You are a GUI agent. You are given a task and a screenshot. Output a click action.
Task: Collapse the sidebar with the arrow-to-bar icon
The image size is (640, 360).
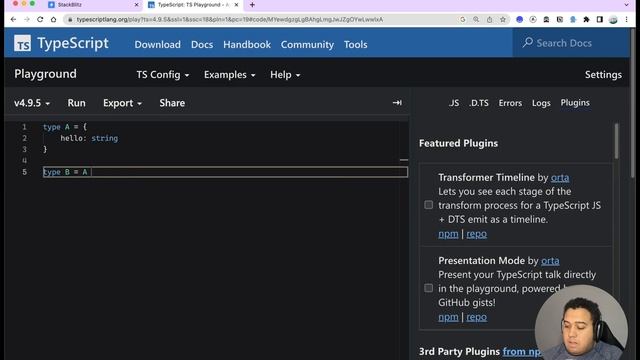(x=397, y=103)
